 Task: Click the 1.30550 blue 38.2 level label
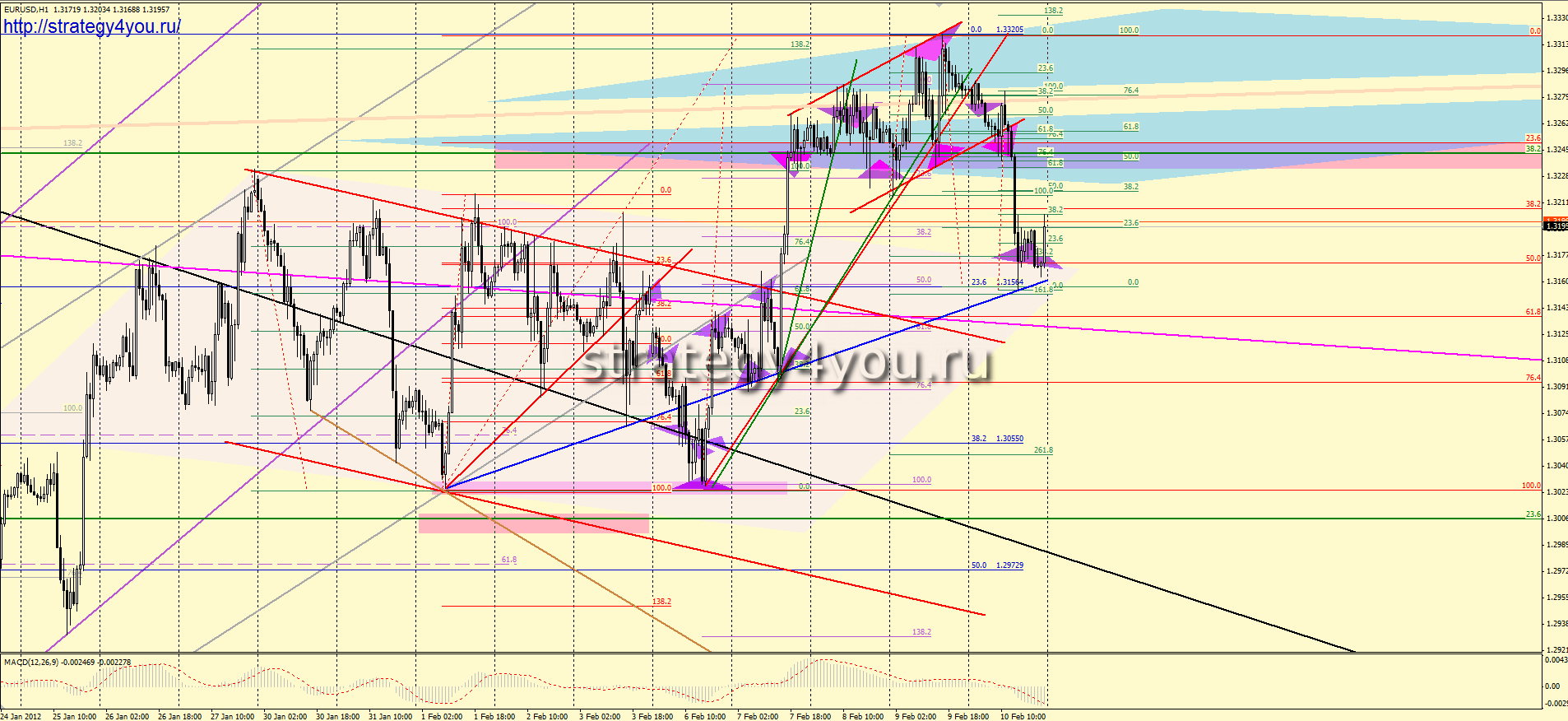click(1009, 439)
